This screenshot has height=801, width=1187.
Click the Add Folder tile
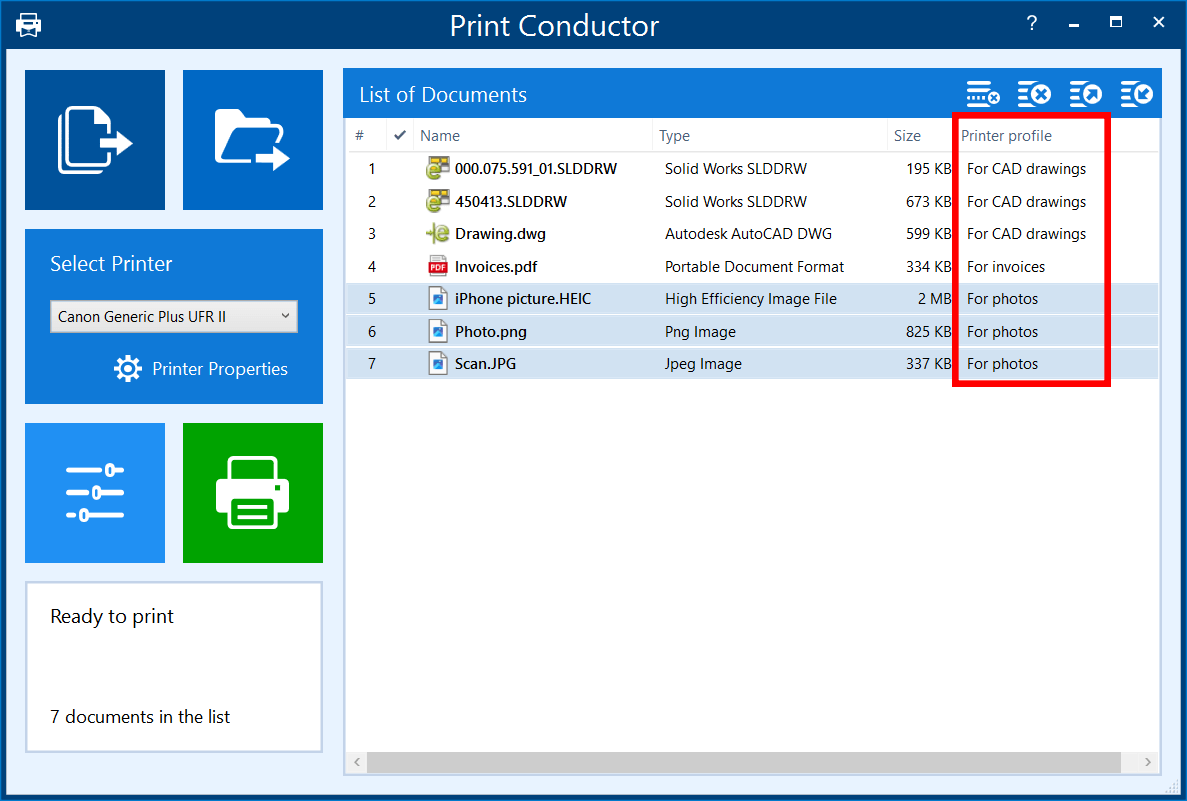pos(252,140)
